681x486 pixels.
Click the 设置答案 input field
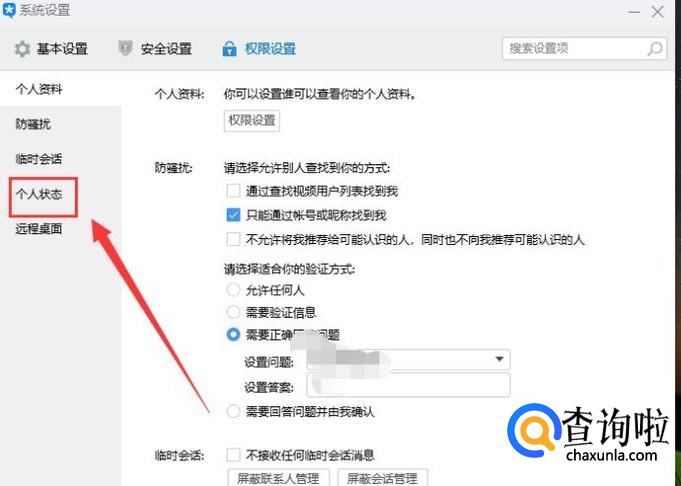tap(408, 386)
